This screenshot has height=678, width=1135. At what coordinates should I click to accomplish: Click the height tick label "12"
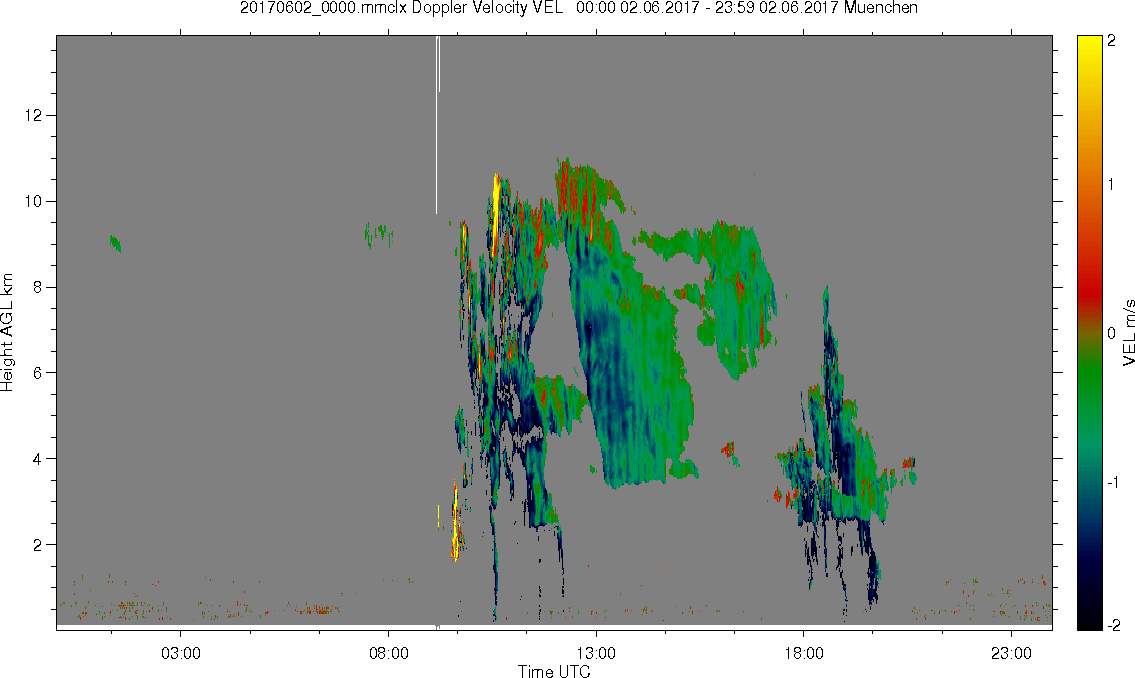click(x=33, y=116)
